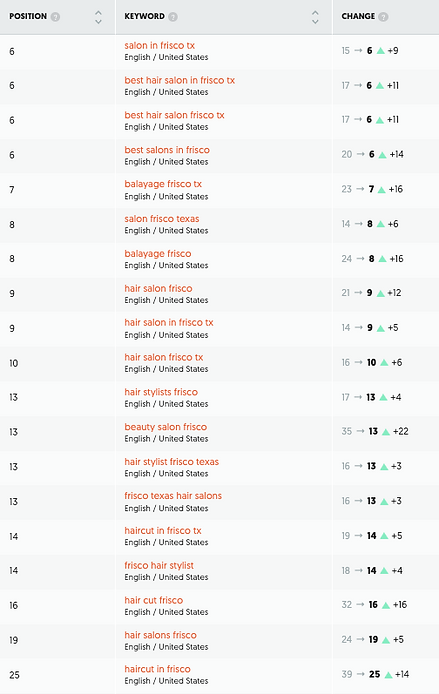439x694 pixels.
Task: Open the 'hair stylists frisco' keyword link
Action: point(161,392)
